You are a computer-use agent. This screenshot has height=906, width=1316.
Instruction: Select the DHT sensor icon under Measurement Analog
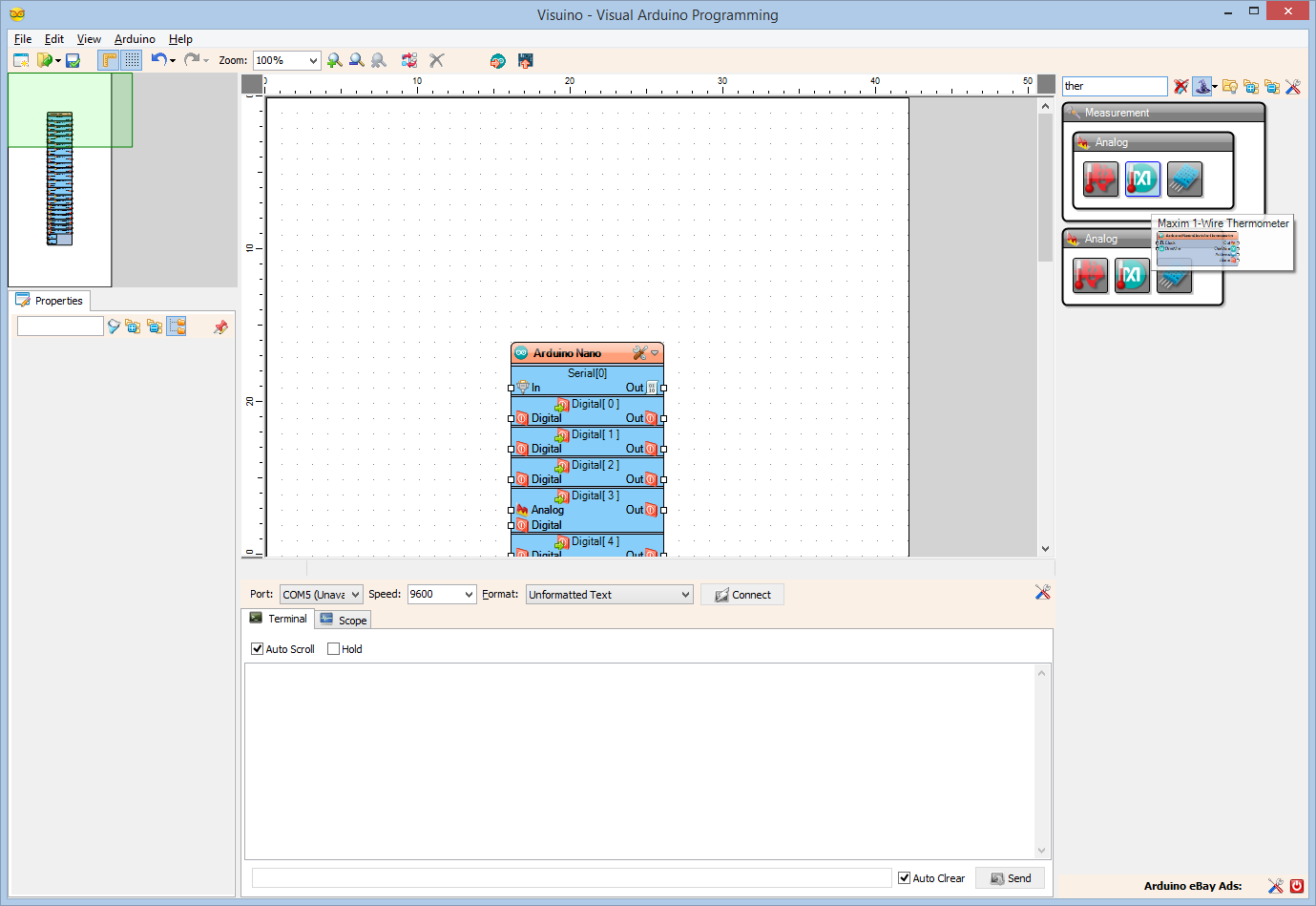pyautogui.click(x=1184, y=179)
